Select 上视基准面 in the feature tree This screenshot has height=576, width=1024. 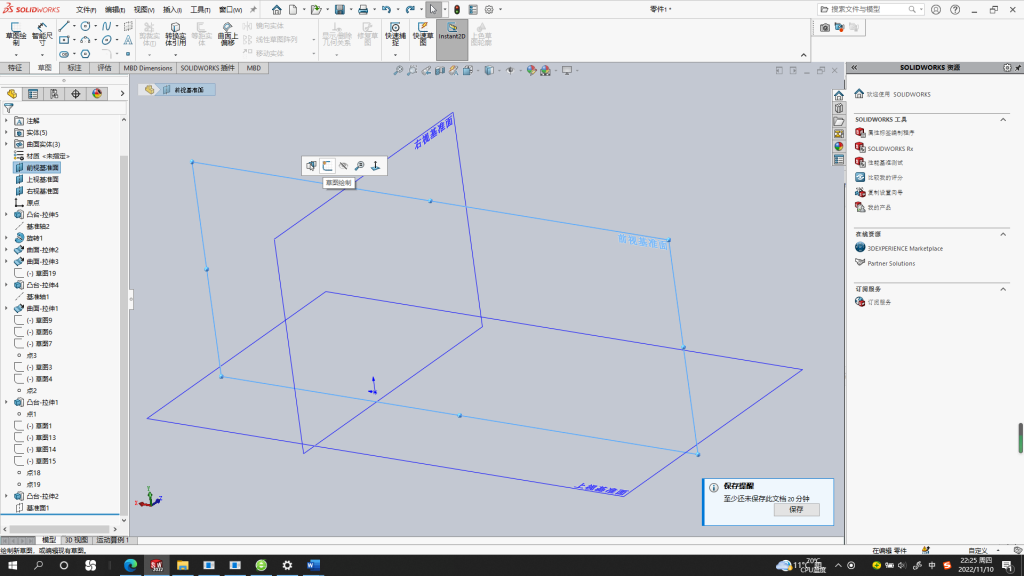(42, 180)
